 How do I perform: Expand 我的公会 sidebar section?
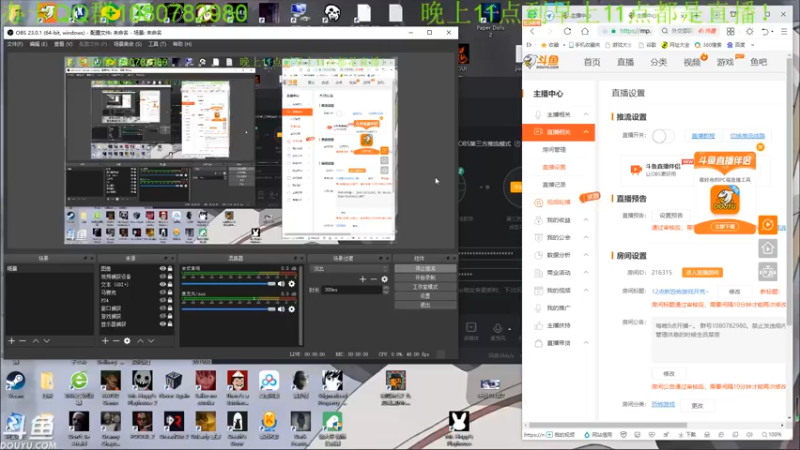coord(586,237)
